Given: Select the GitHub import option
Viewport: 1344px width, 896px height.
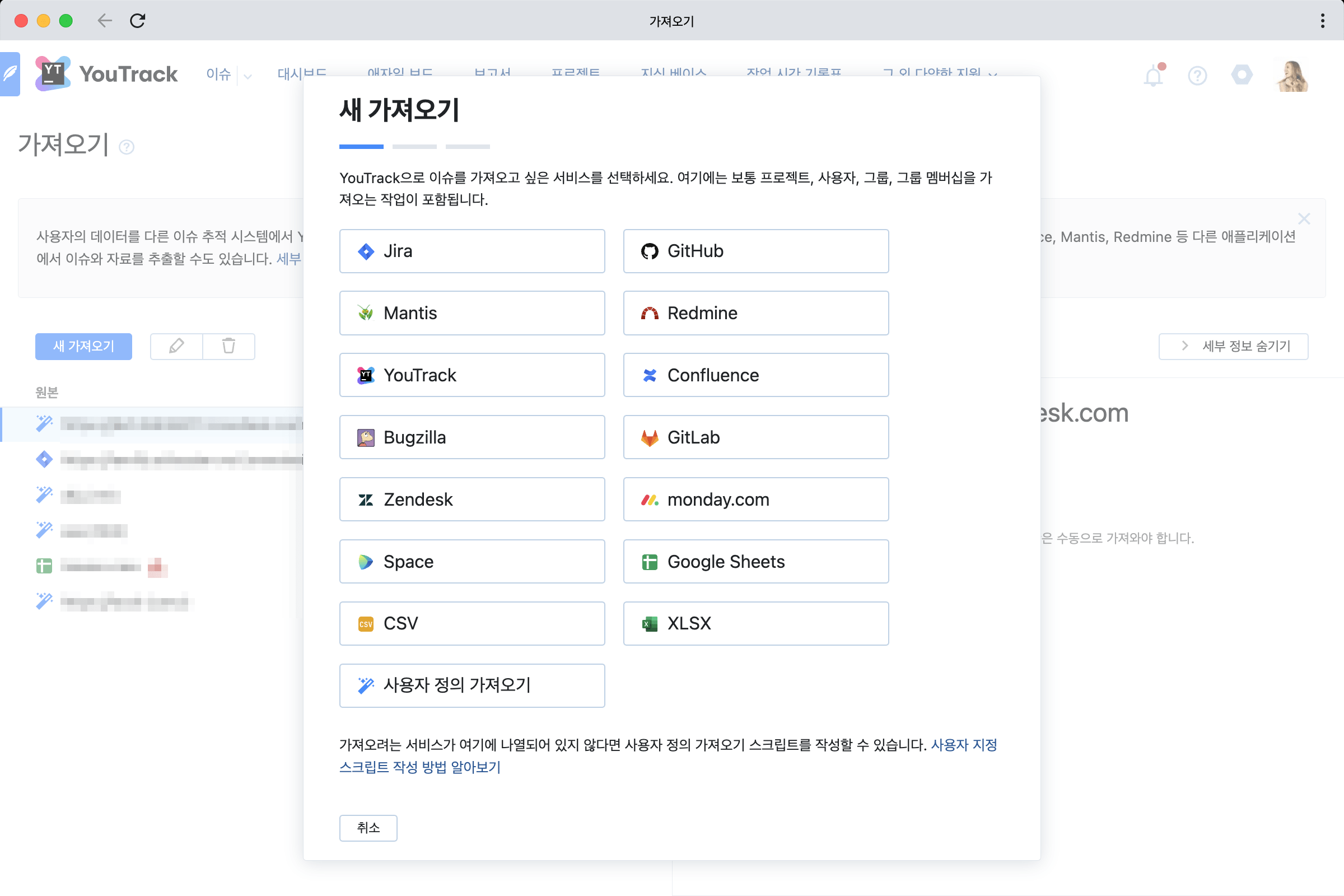Looking at the screenshot, I should click(x=755, y=251).
